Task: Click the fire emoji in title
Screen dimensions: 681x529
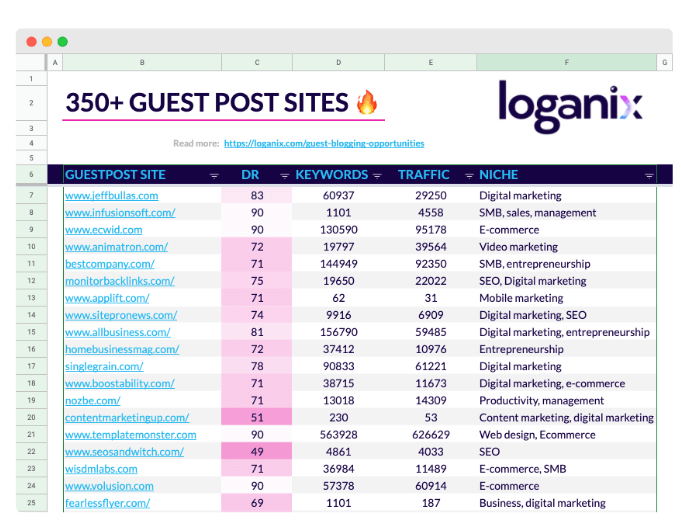Action: pyautogui.click(x=367, y=102)
